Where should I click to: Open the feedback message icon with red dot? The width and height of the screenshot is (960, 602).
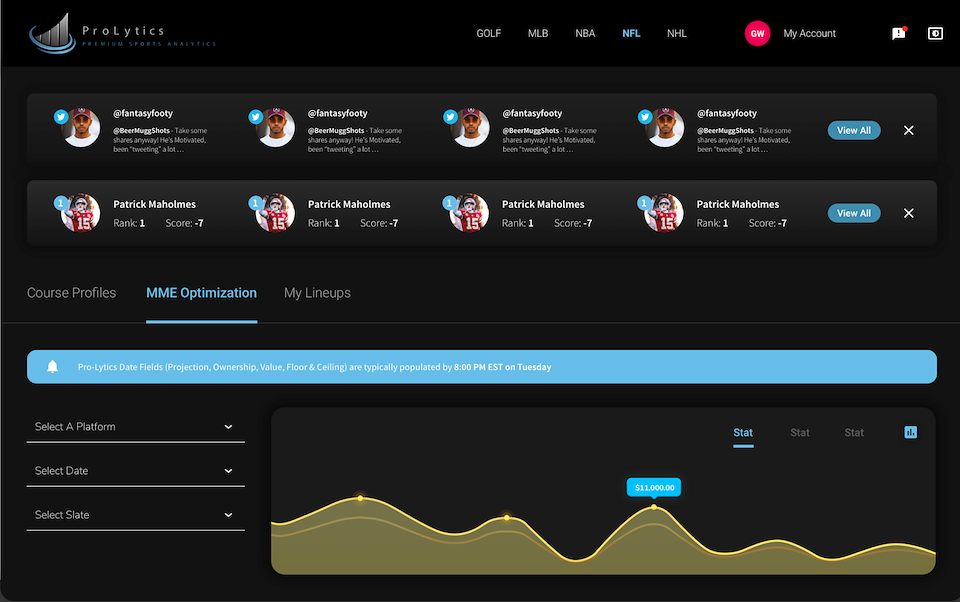coord(899,33)
